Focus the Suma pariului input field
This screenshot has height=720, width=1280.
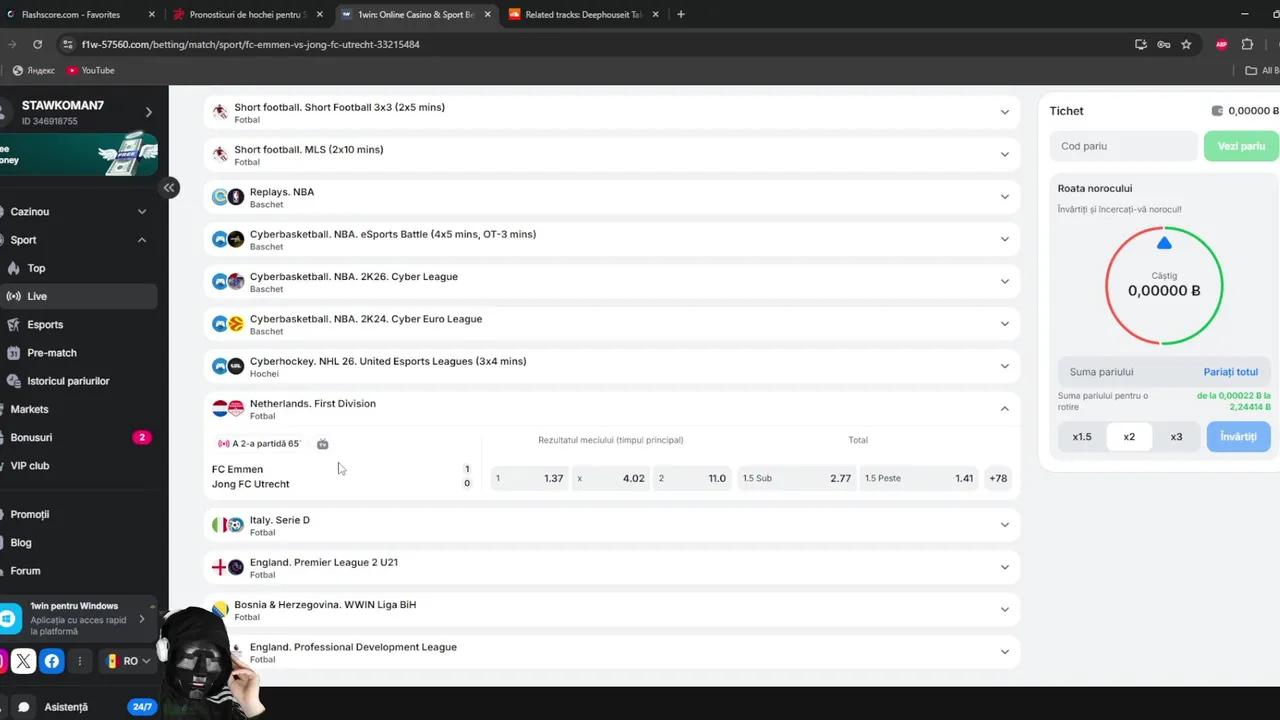(1127, 372)
